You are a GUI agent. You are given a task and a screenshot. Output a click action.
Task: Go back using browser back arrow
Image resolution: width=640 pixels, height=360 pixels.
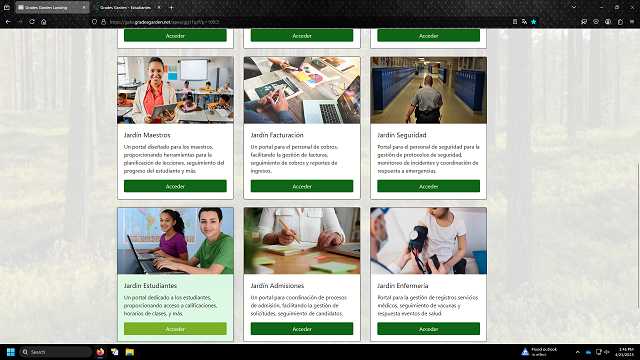(8, 22)
